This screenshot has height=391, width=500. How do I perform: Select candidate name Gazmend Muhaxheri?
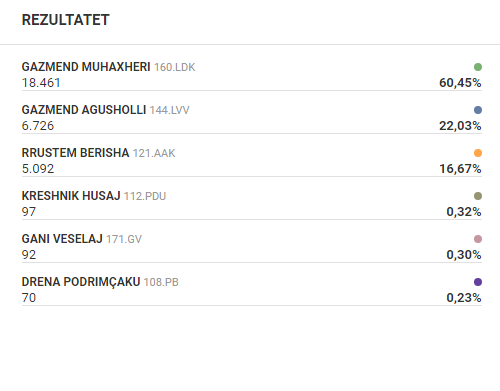pyautogui.click(x=86, y=67)
